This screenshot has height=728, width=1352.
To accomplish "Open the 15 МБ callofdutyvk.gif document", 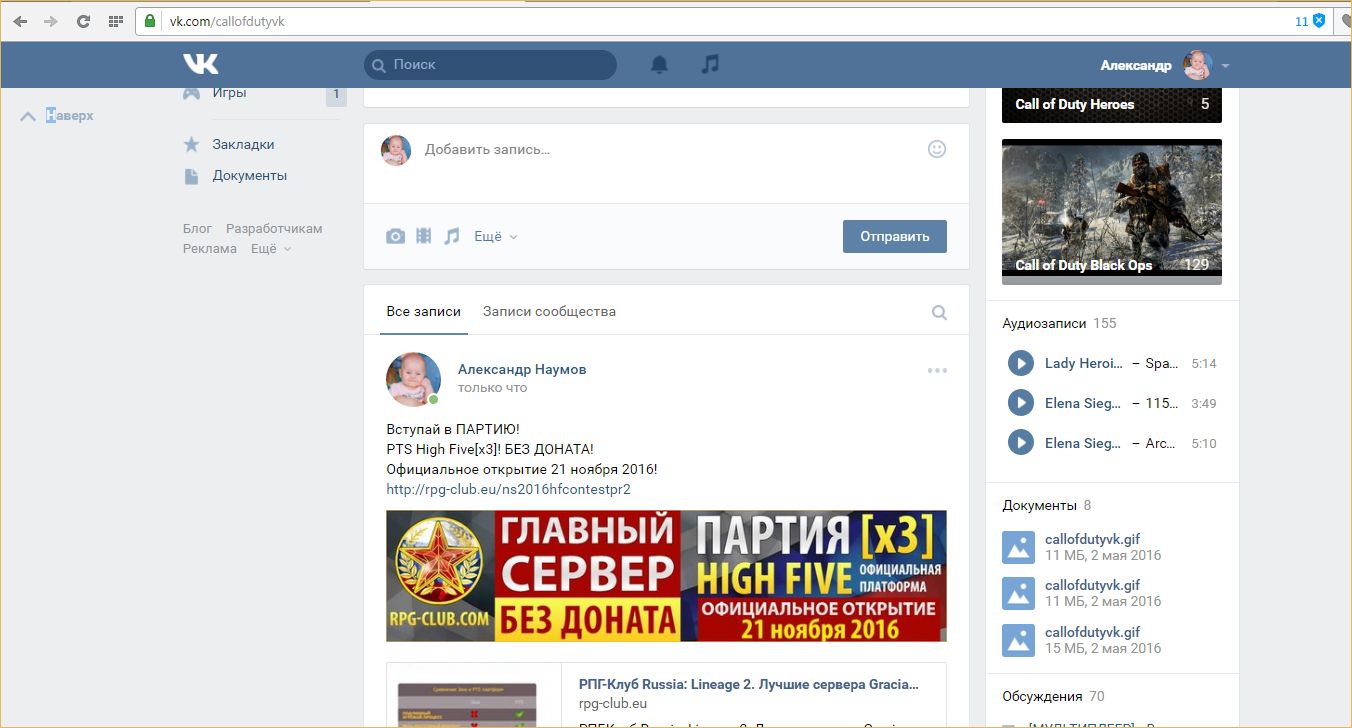I will 1092,632.
